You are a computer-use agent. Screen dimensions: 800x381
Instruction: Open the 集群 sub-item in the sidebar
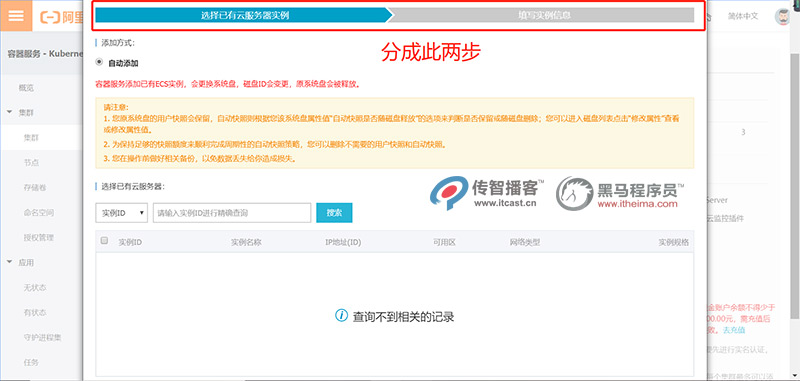pos(31,138)
